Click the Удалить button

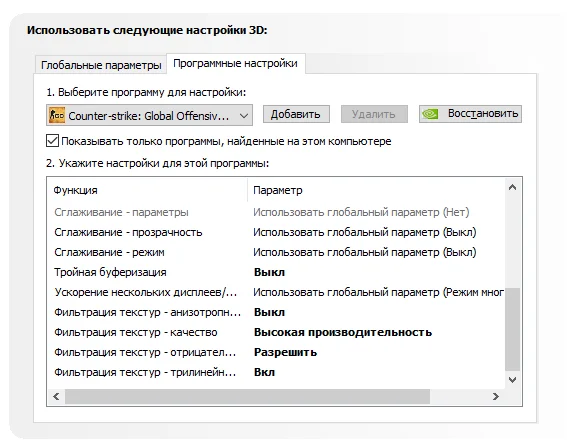(374, 114)
